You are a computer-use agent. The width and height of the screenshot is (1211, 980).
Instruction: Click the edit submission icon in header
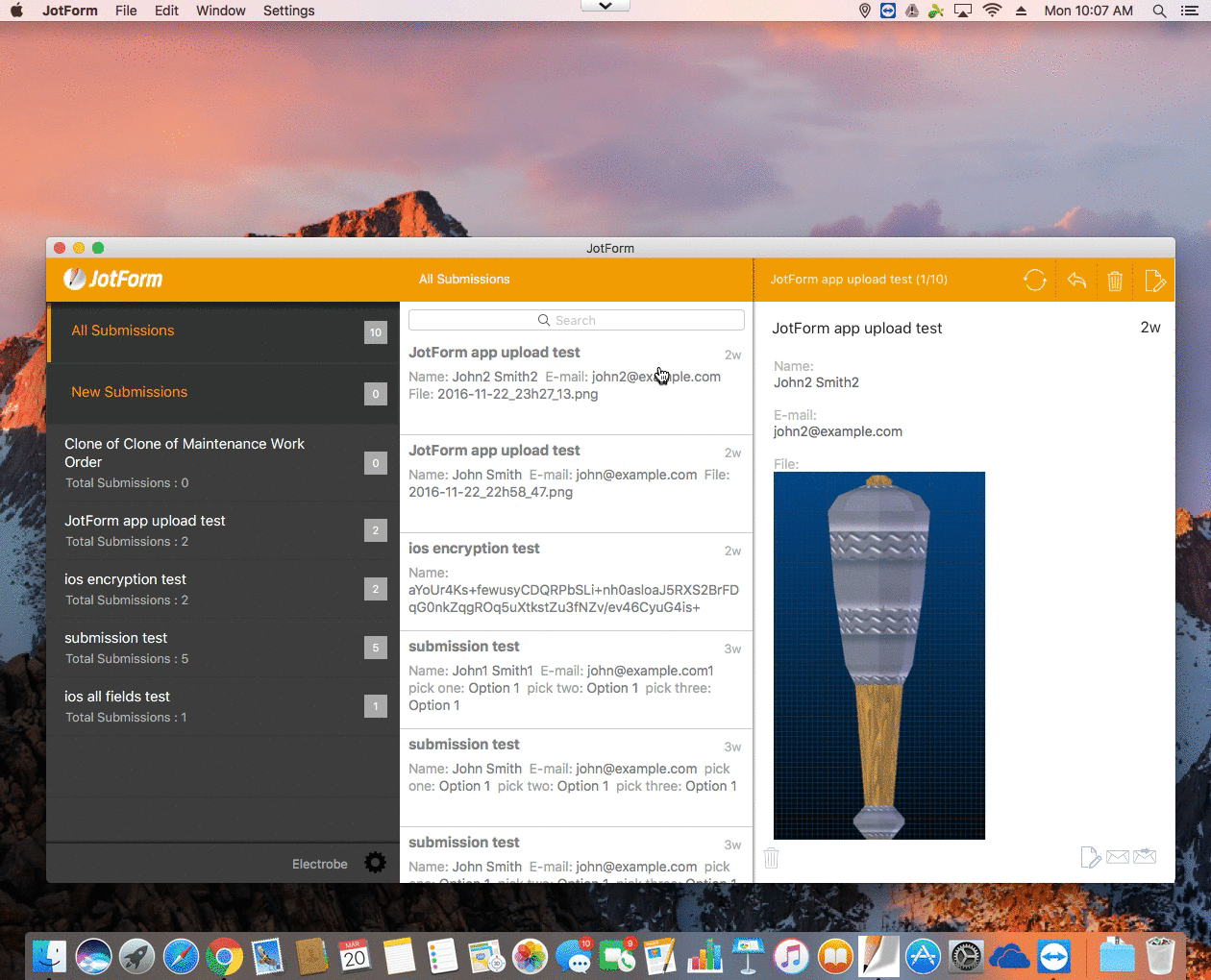[1154, 281]
